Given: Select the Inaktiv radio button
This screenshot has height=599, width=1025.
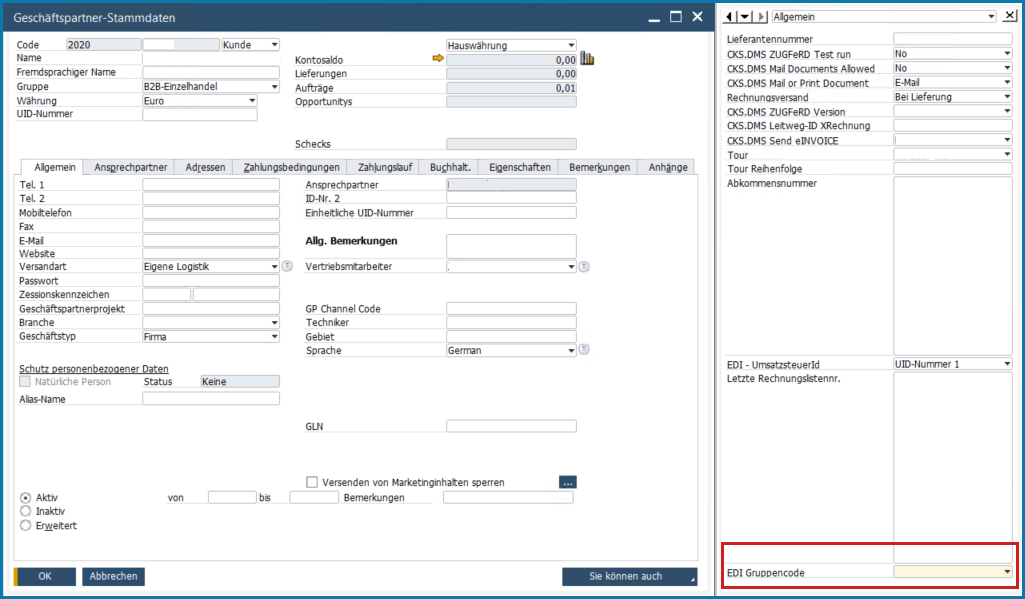Looking at the screenshot, I should tap(25, 511).
